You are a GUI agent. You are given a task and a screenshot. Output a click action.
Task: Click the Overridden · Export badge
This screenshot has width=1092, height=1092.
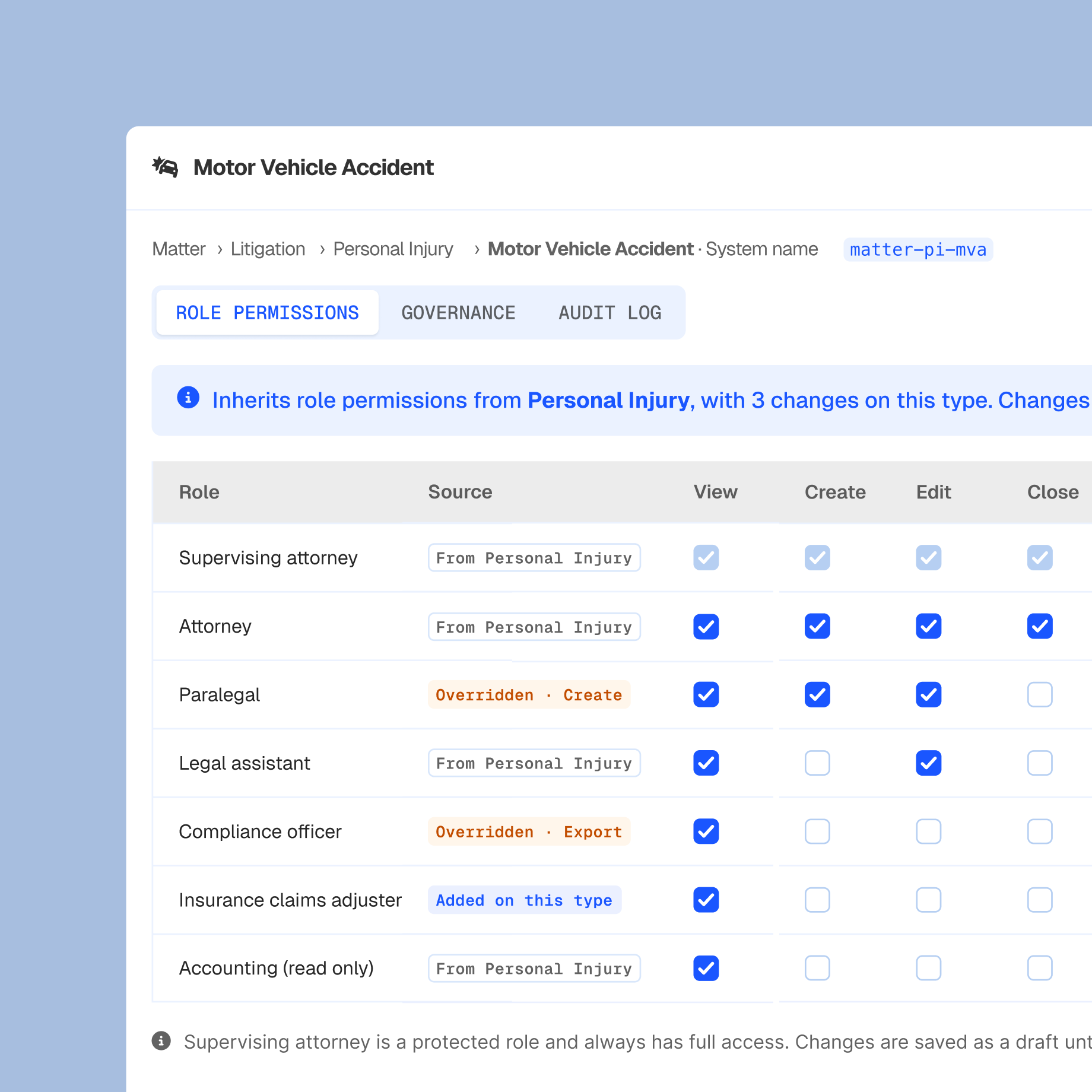click(529, 831)
